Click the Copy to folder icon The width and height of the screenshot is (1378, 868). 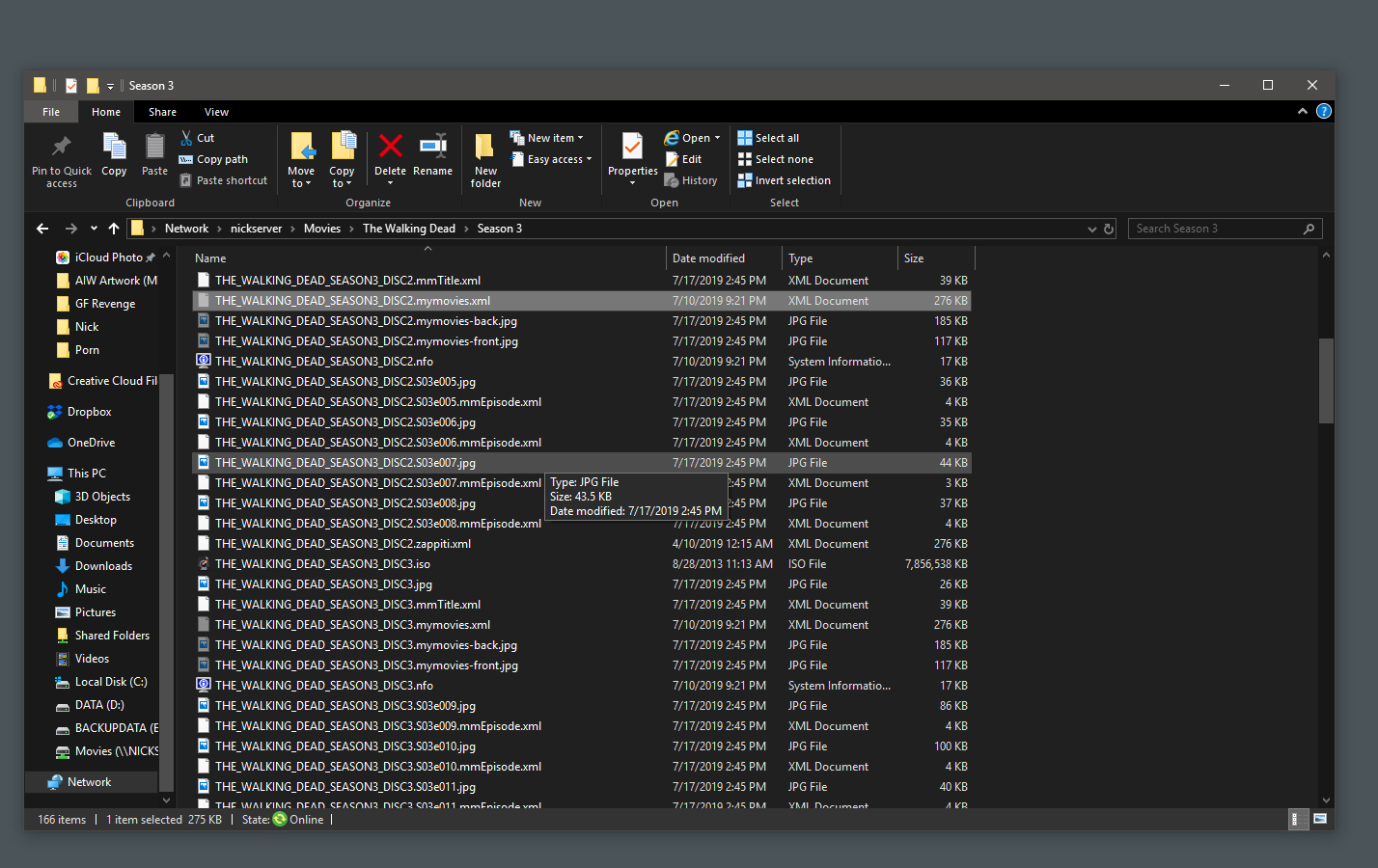pyautogui.click(x=343, y=146)
